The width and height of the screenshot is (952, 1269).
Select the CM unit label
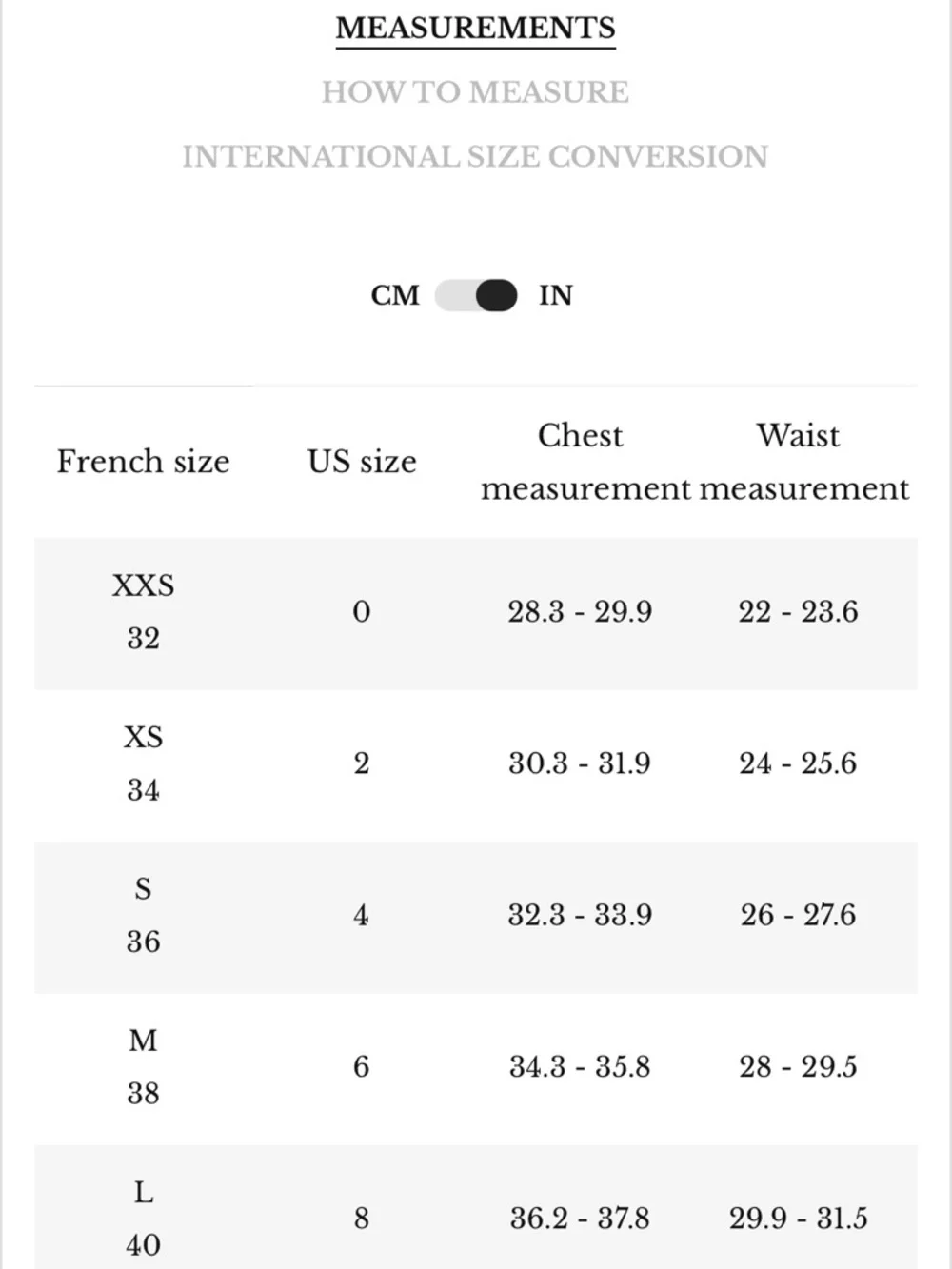[x=395, y=295]
